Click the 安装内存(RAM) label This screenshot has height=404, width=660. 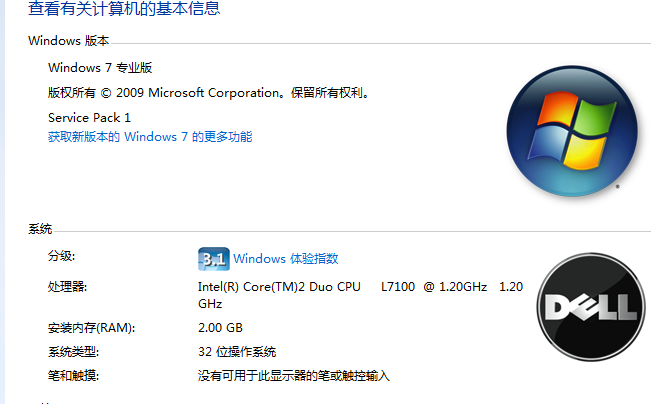[91, 328]
